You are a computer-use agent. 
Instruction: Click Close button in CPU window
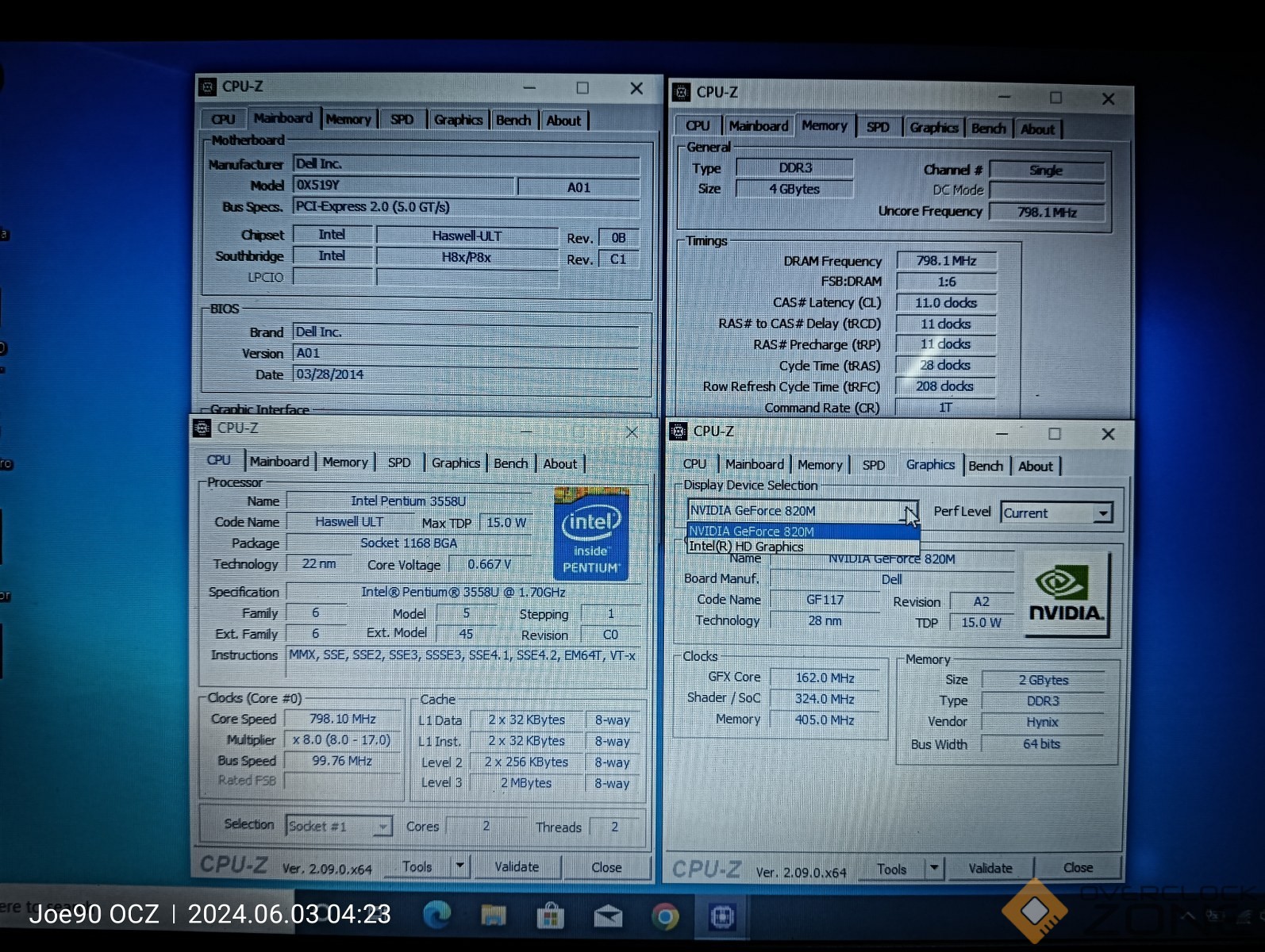coord(606,867)
